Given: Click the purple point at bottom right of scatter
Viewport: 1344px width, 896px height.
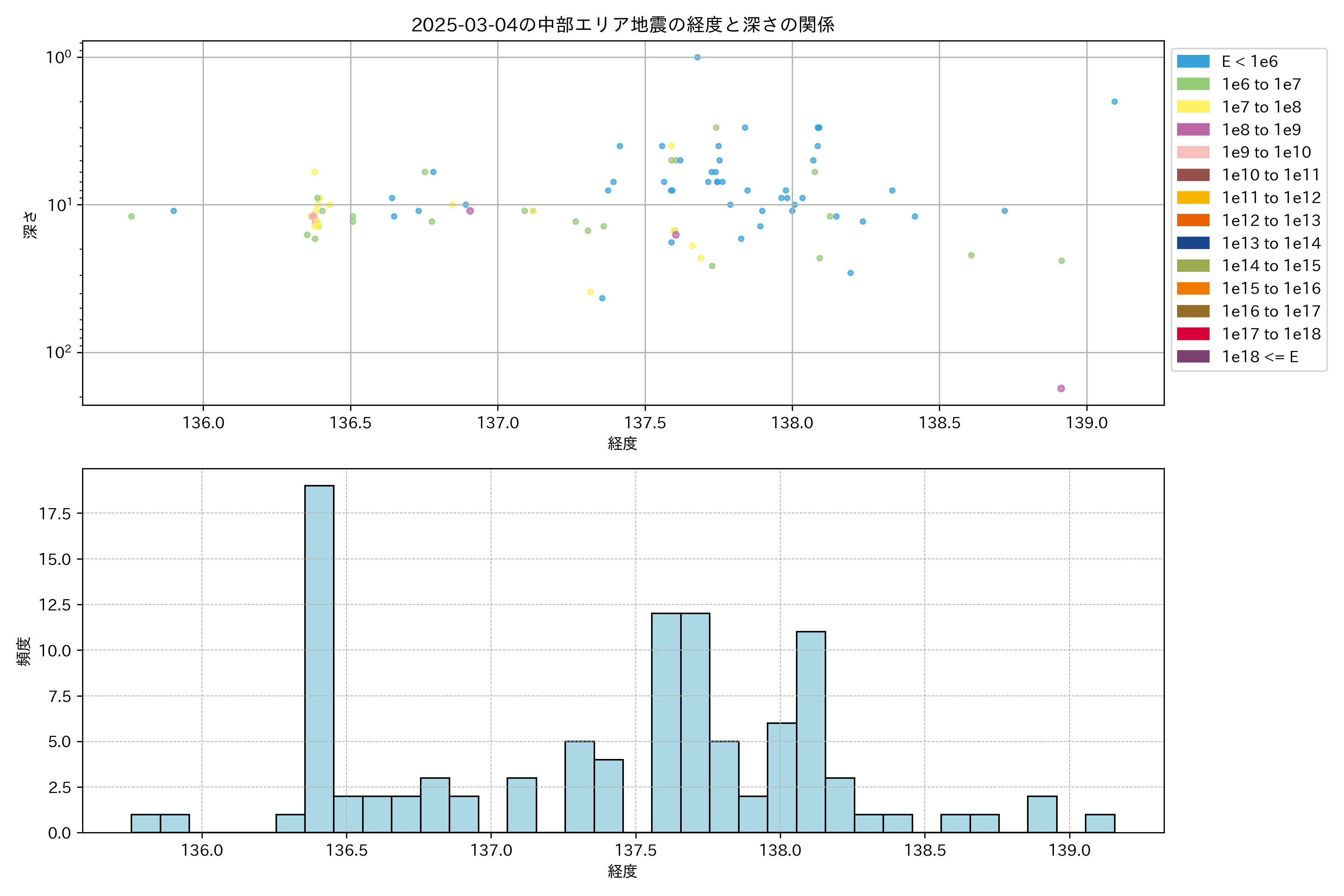Looking at the screenshot, I should click(1061, 389).
